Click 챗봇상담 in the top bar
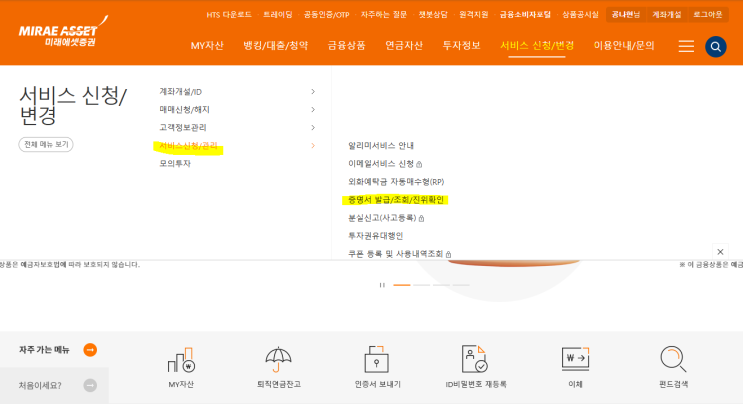This screenshot has height=404, width=743. pyautogui.click(x=433, y=15)
